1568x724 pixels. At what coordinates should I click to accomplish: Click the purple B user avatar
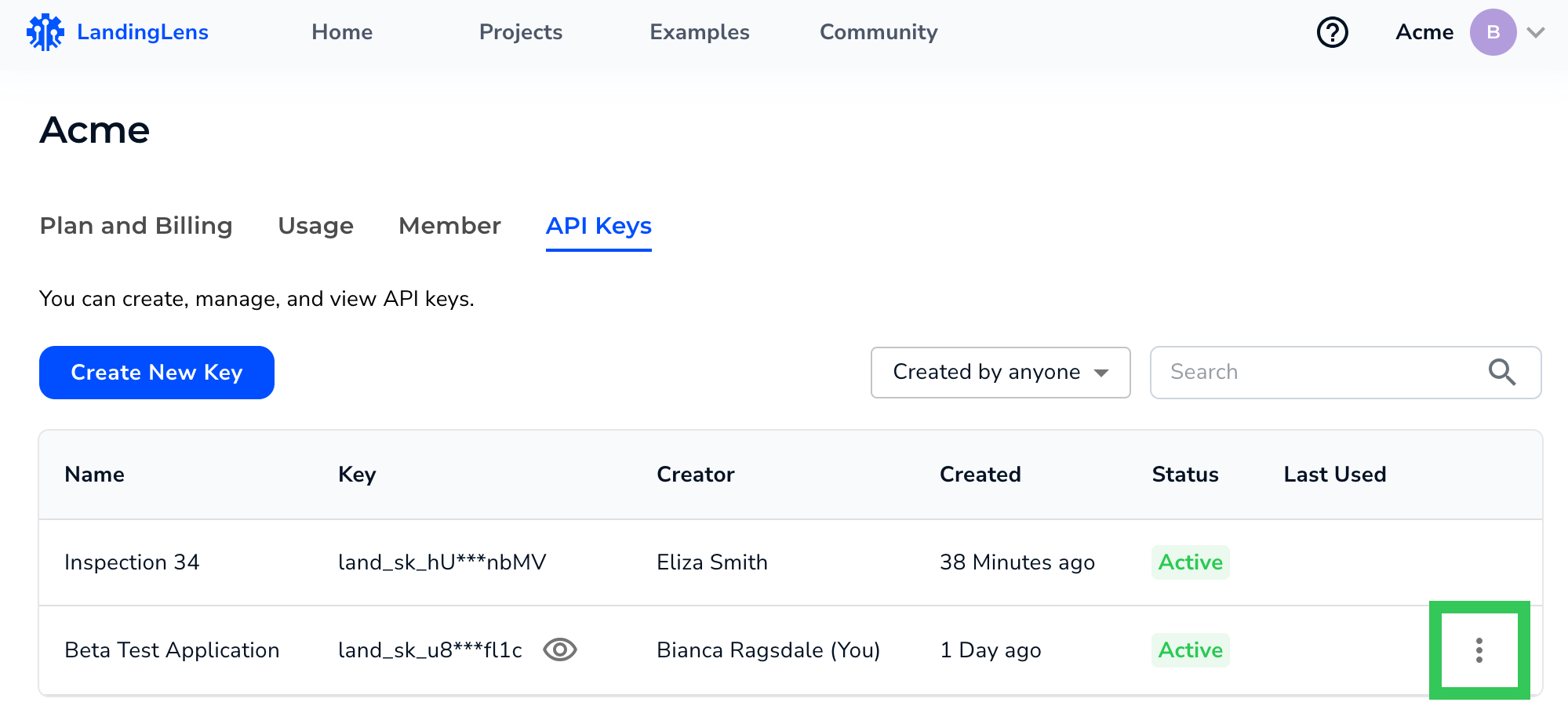pyautogui.click(x=1492, y=32)
